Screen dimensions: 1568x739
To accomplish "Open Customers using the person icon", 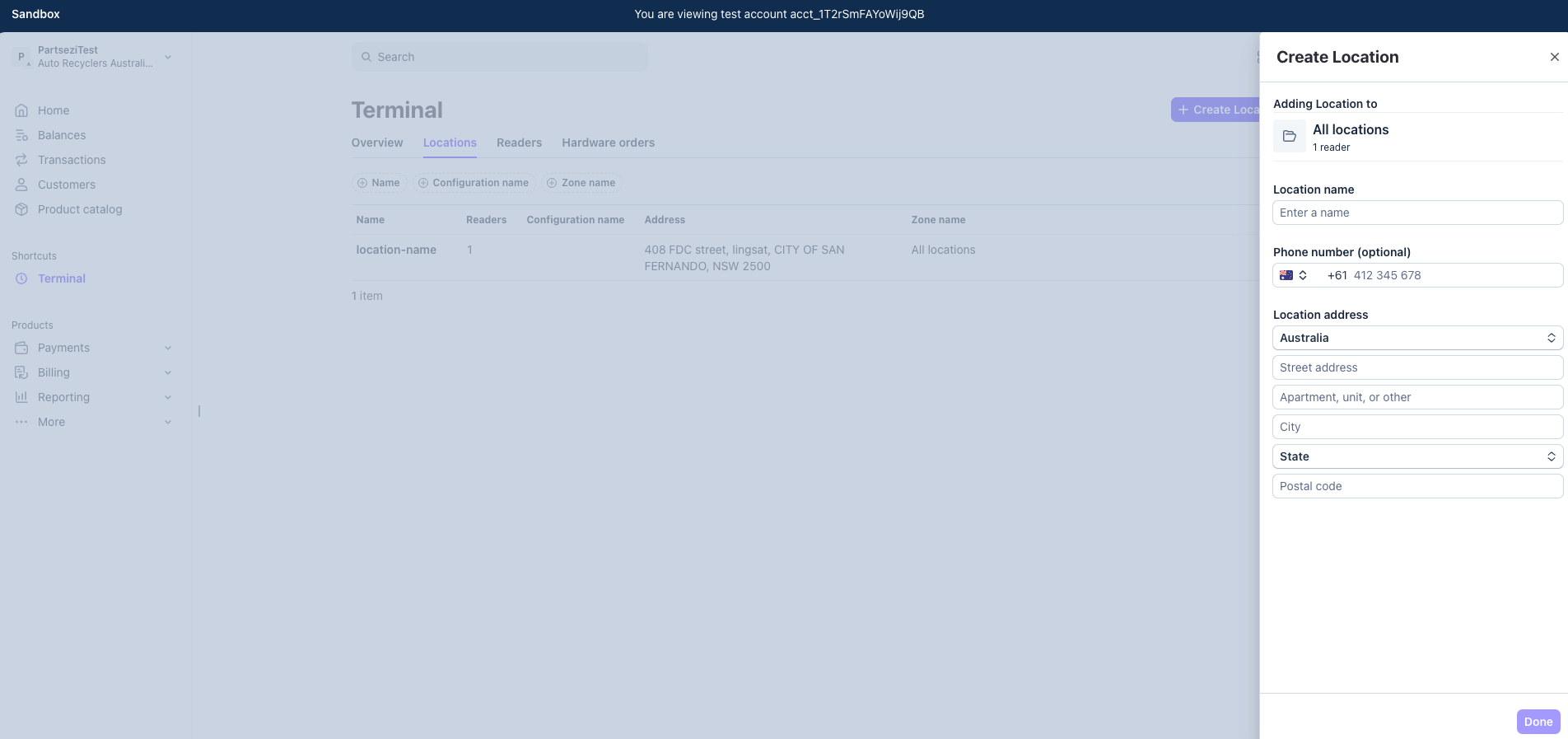I will click(x=21, y=185).
